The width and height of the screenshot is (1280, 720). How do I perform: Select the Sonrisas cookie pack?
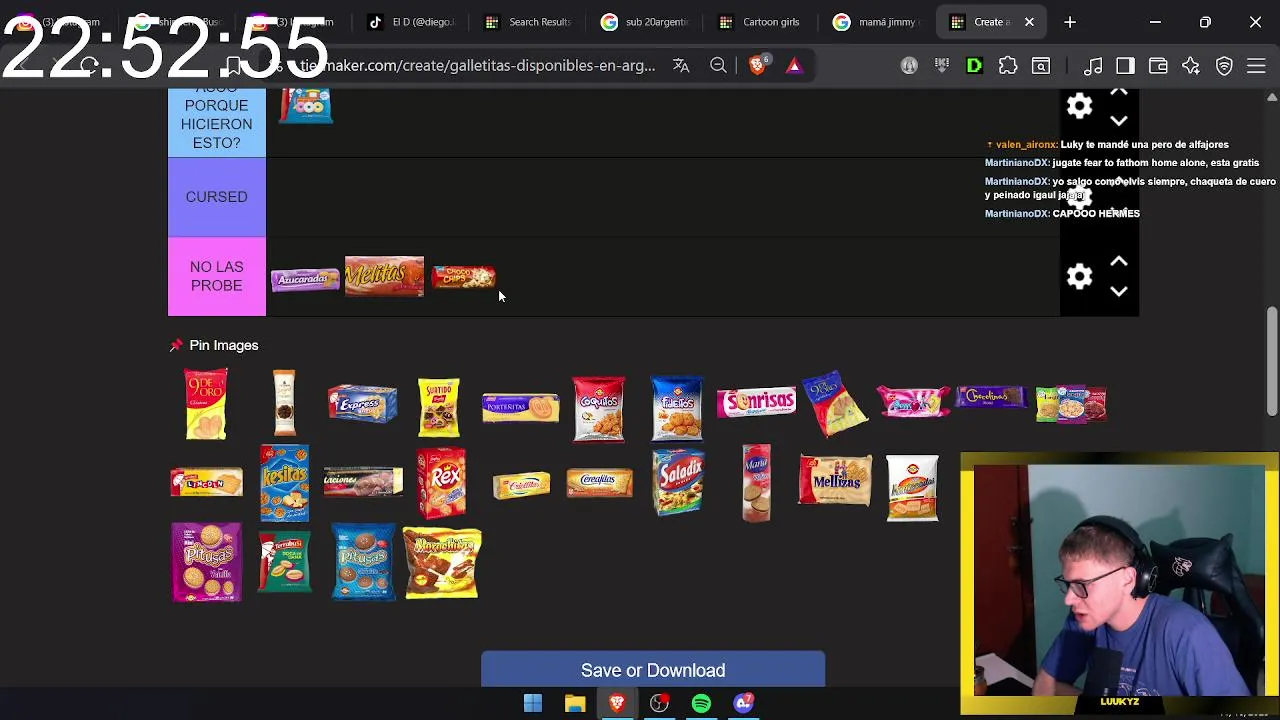pos(756,402)
